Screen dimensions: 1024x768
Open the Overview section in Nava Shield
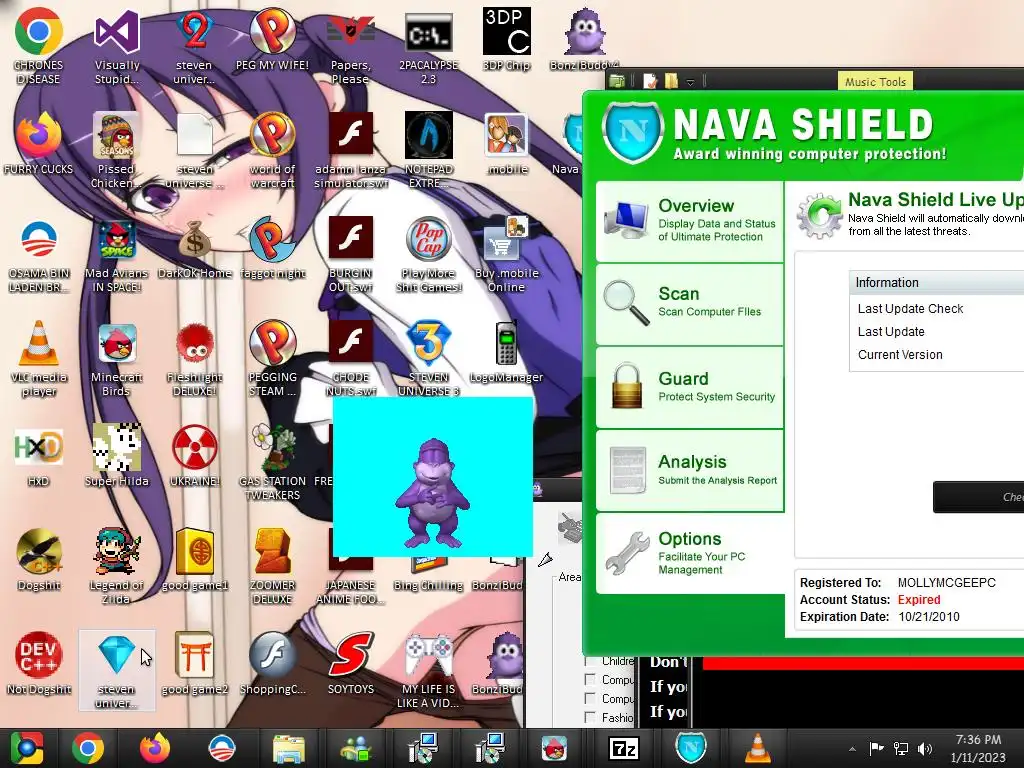coord(690,221)
